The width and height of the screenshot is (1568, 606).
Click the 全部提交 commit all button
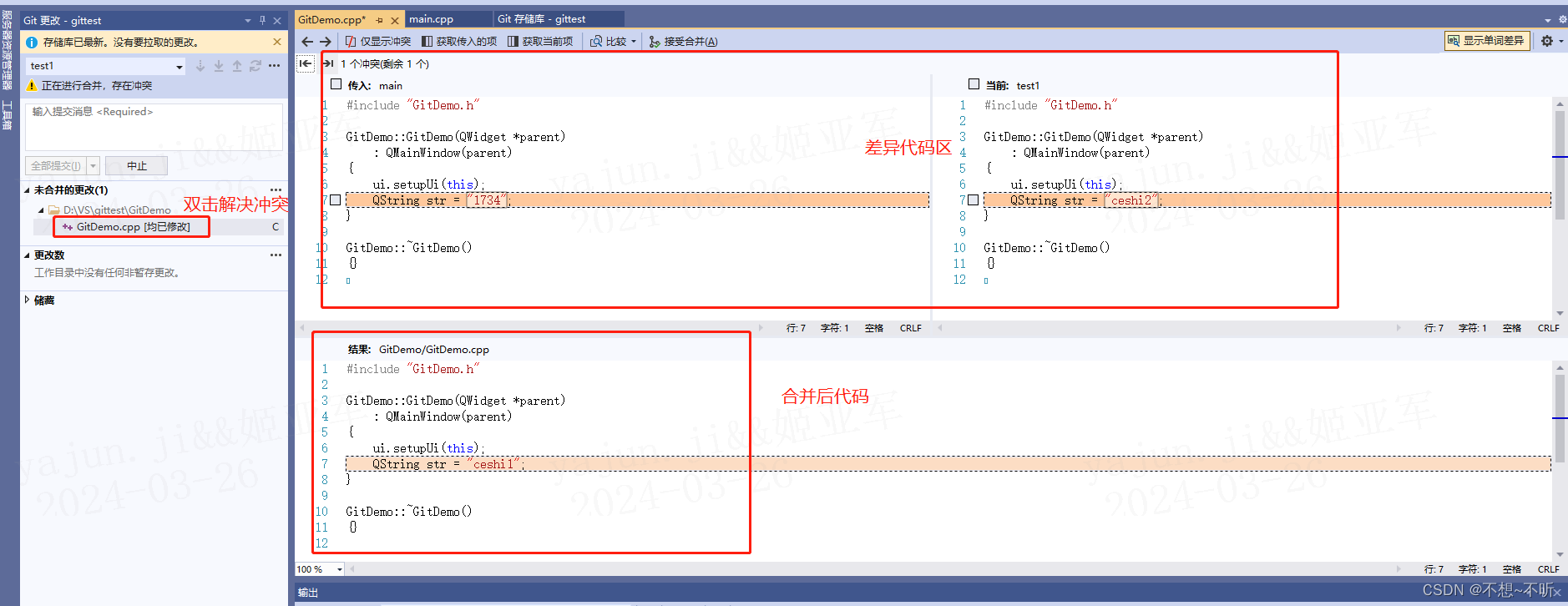[56, 166]
